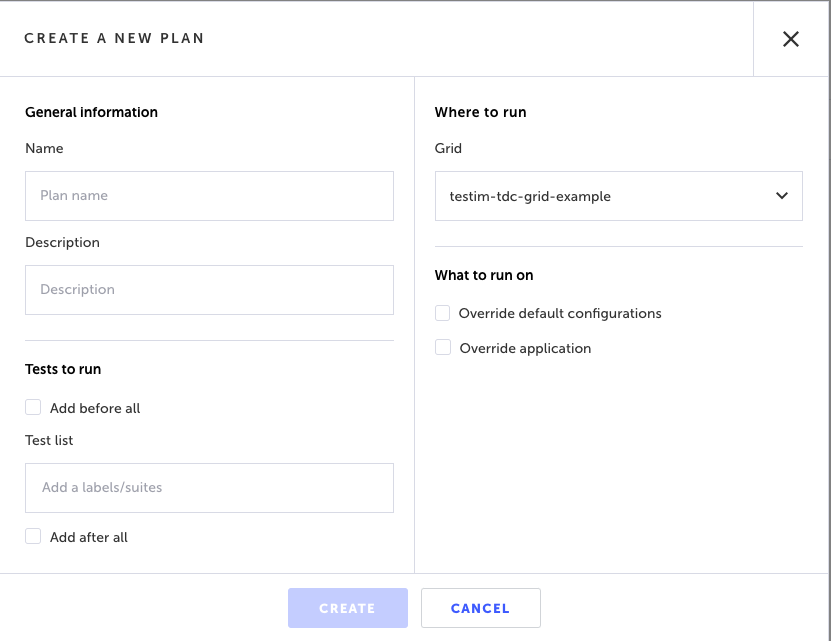This screenshot has height=641, width=831.
Task: Click the Tests to run heading
Action: click(x=63, y=369)
